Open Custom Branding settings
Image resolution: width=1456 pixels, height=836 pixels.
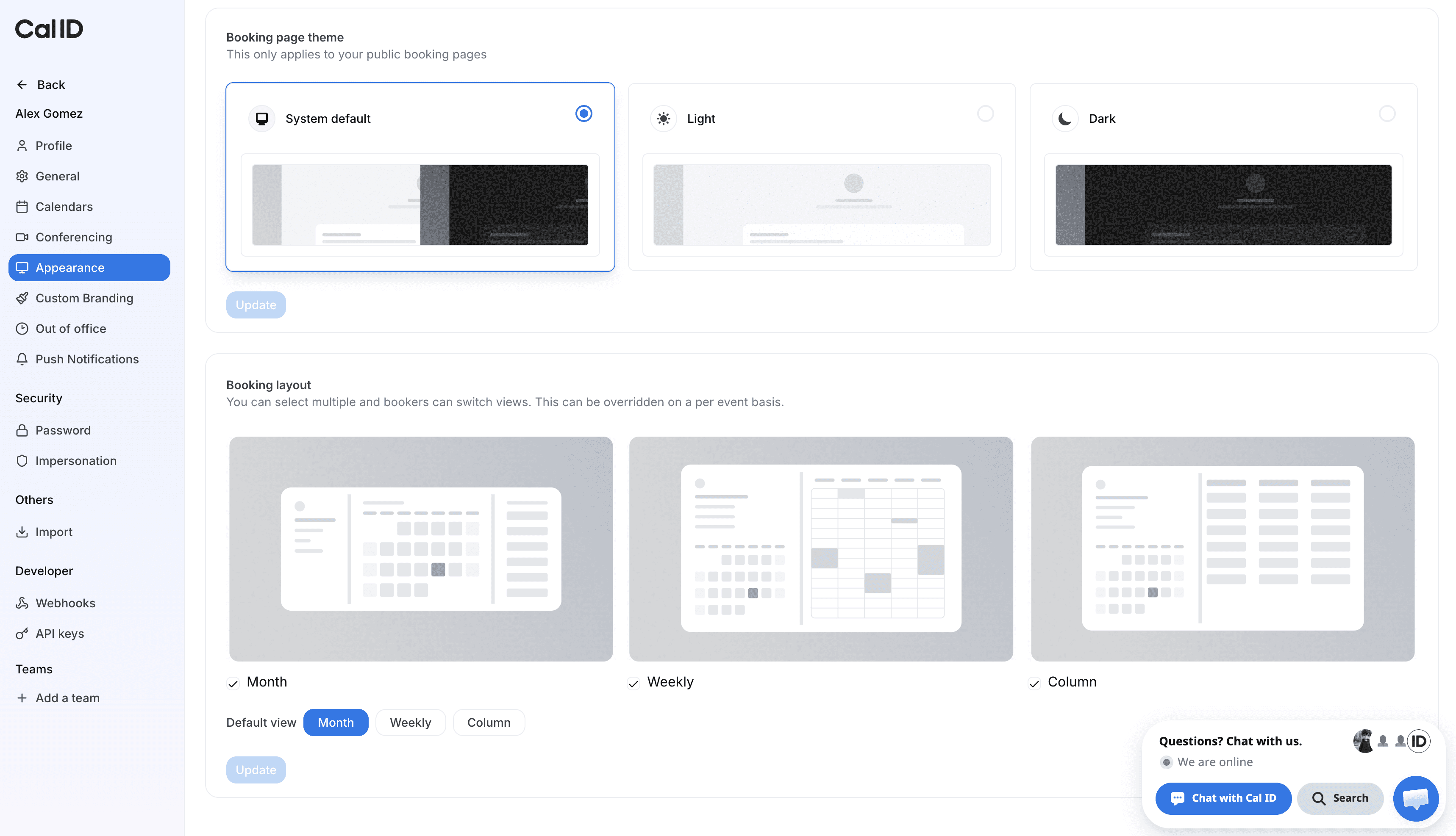[89, 297]
